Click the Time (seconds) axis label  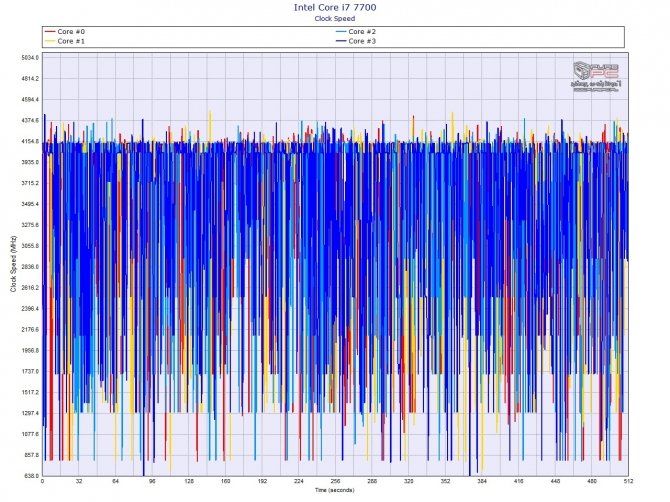335,490
